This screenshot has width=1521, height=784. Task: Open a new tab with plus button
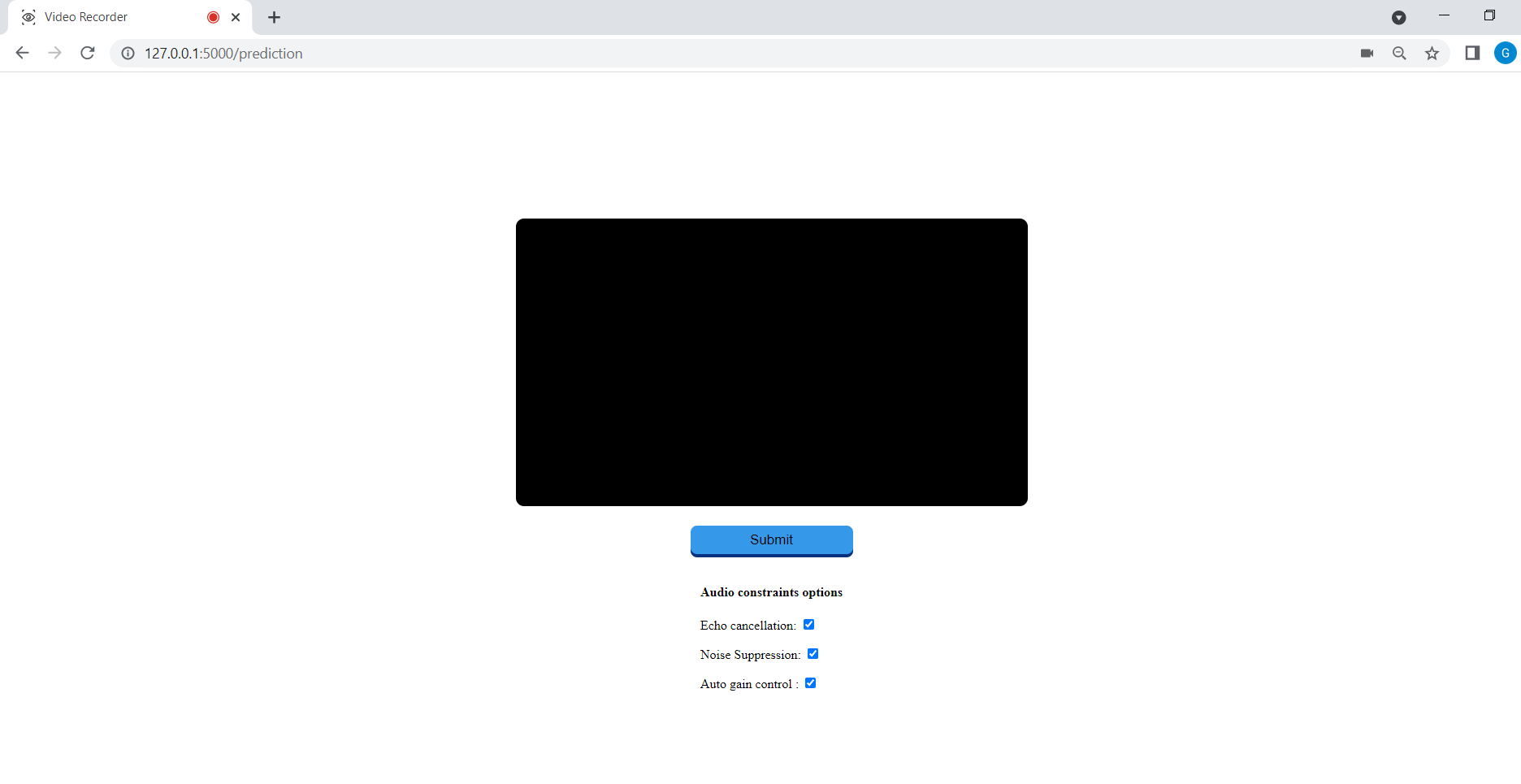[275, 17]
